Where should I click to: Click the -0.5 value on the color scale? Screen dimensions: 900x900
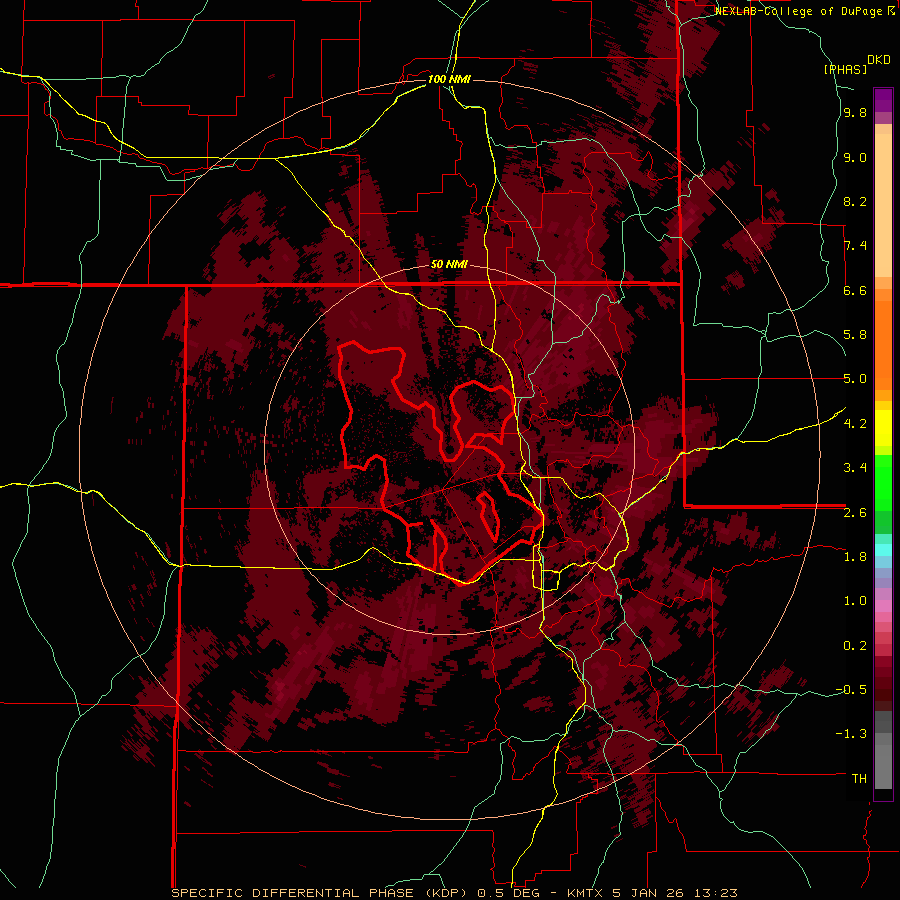click(x=852, y=690)
